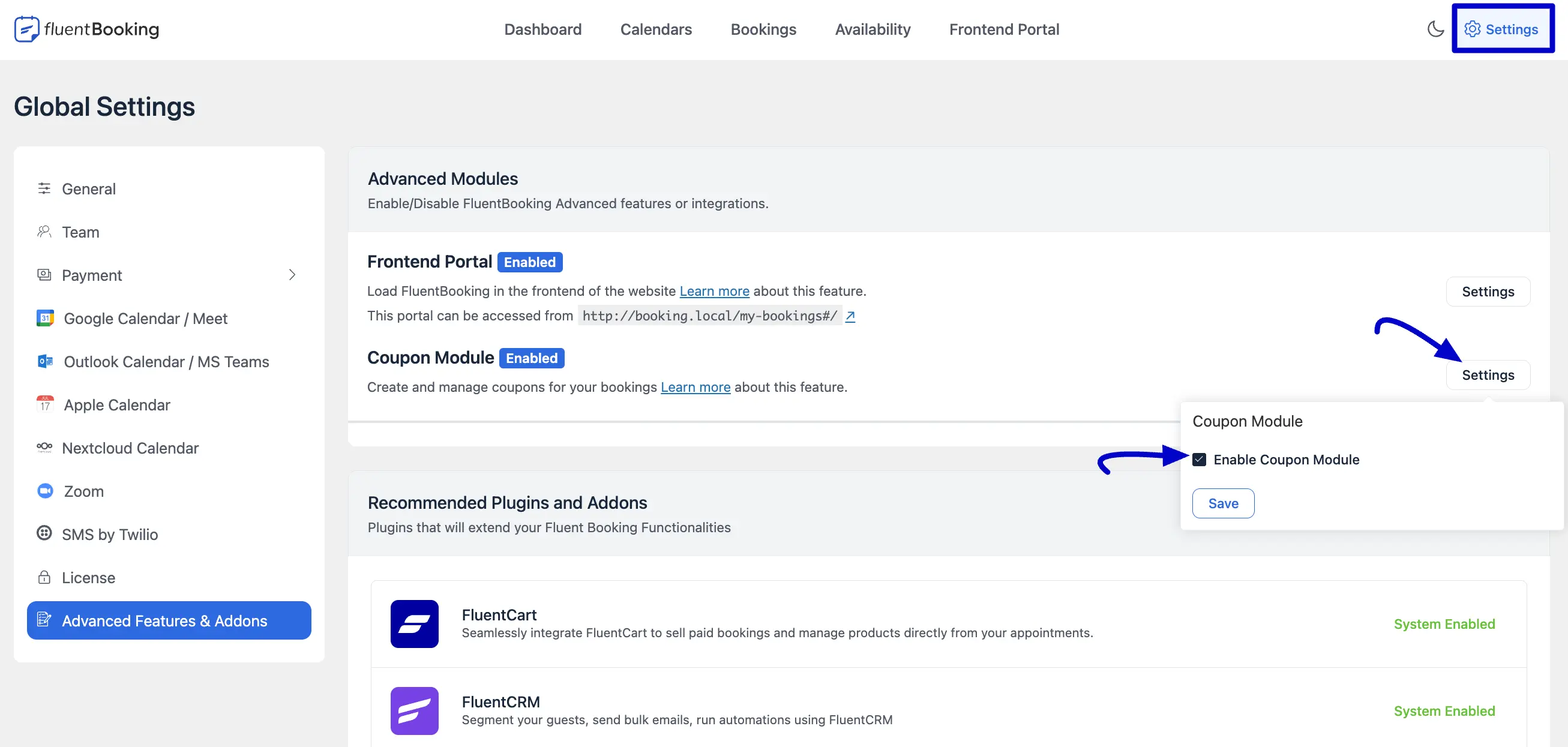Open Nextcloud Calendar settings
Image resolution: width=1568 pixels, height=747 pixels.
point(169,448)
